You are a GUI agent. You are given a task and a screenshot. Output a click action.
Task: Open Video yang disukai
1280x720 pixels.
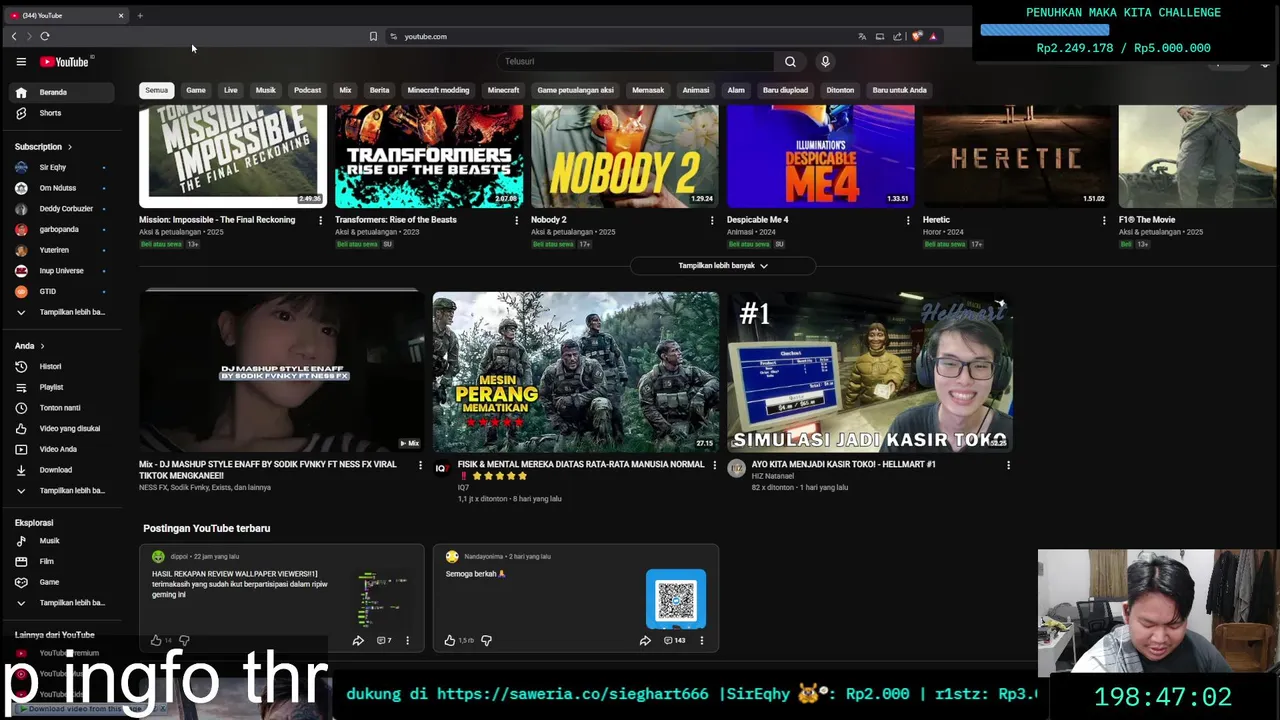tap(61, 428)
